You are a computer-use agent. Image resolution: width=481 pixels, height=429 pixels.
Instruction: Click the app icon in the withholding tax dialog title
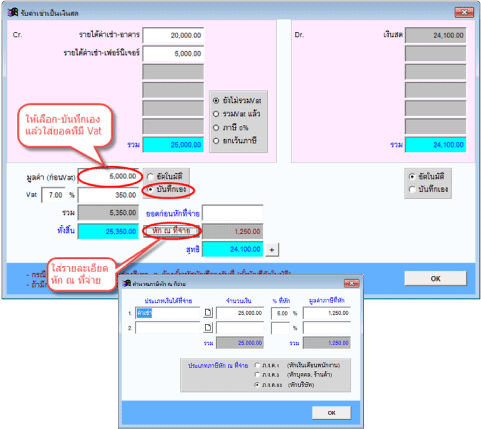pyautogui.click(x=127, y=284)
